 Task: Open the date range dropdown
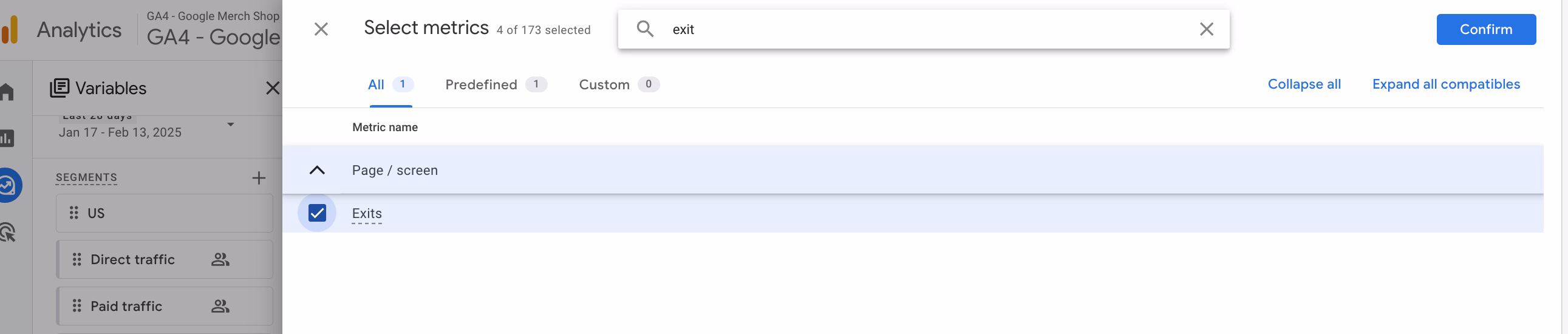pos(230,124)
